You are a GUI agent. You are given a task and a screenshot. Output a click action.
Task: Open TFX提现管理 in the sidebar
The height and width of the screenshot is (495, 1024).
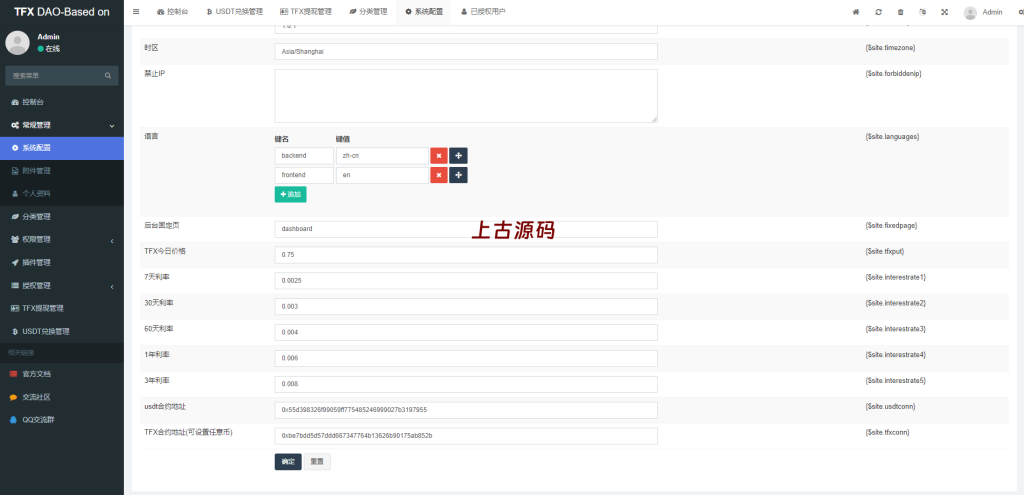tap(62, 308)
